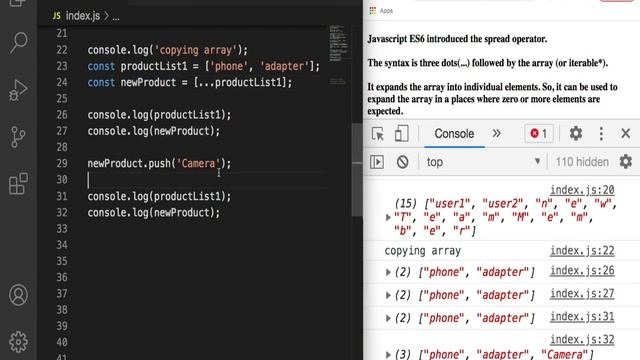Click the editor vertical scrollbar

(357, 169)
